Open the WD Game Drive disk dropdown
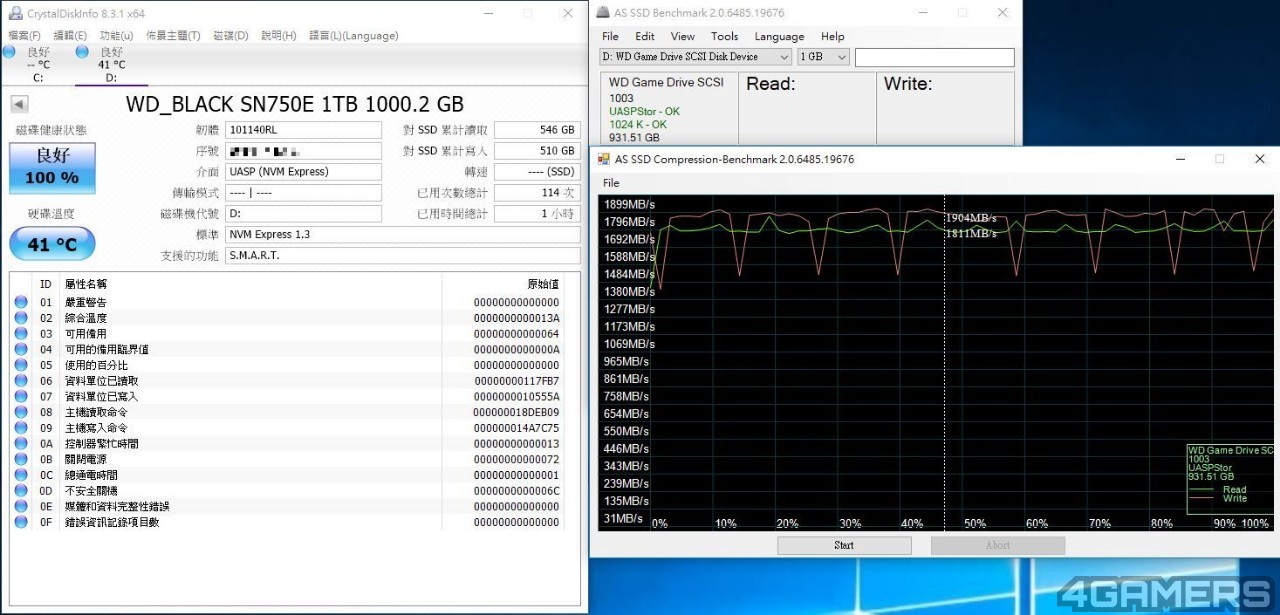 point(696,57)
